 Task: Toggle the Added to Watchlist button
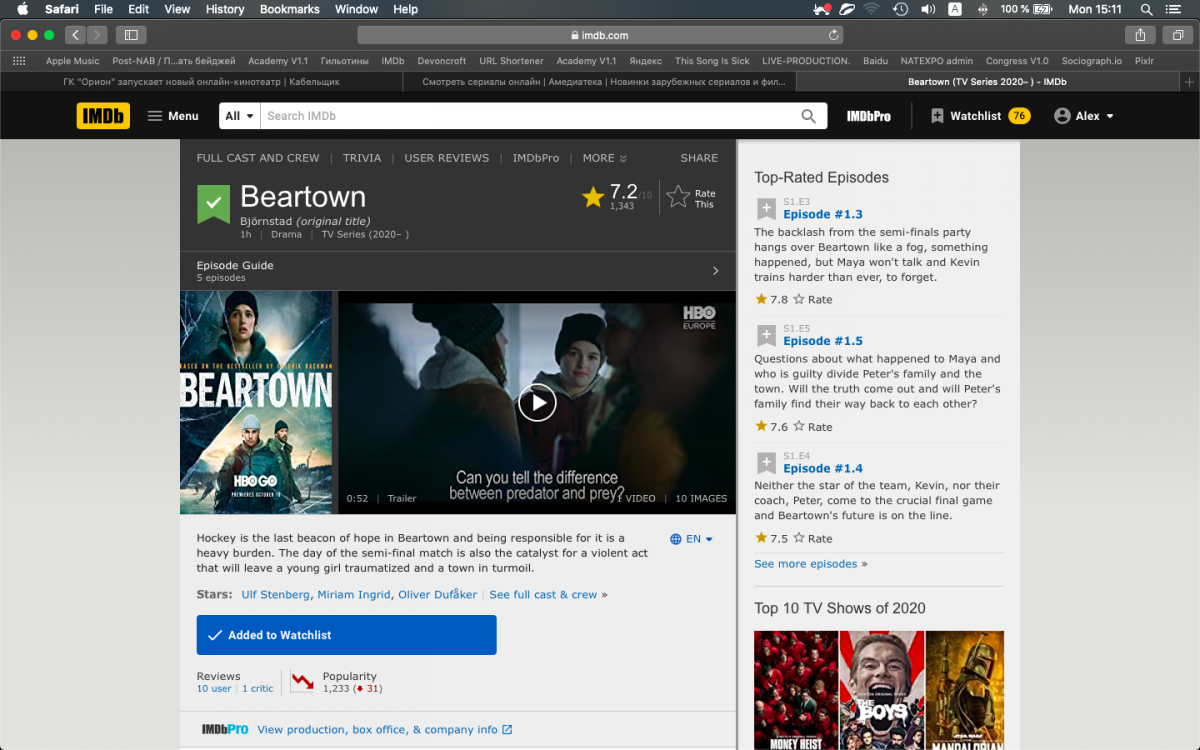pyautogui.click(x=346, y=635)
